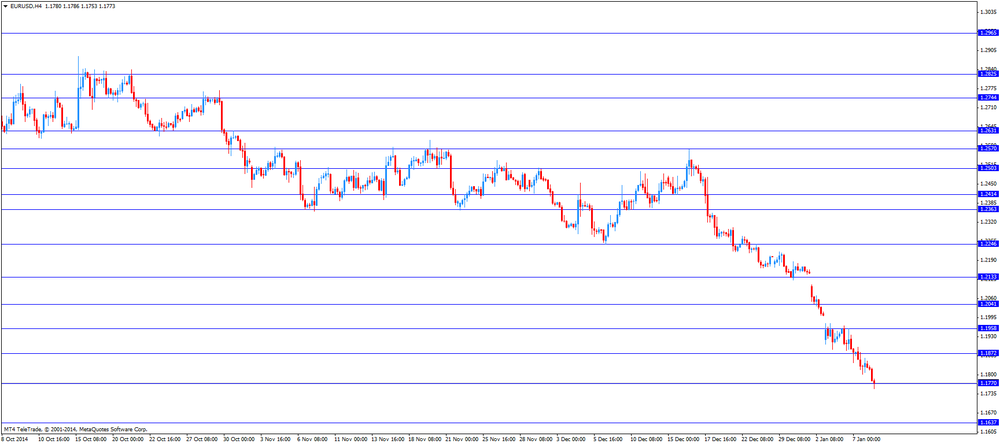Click the triangle icon beside EURUSD,H4 title
This screenshot has width=1000, height=444.
[x=5, y=5]
